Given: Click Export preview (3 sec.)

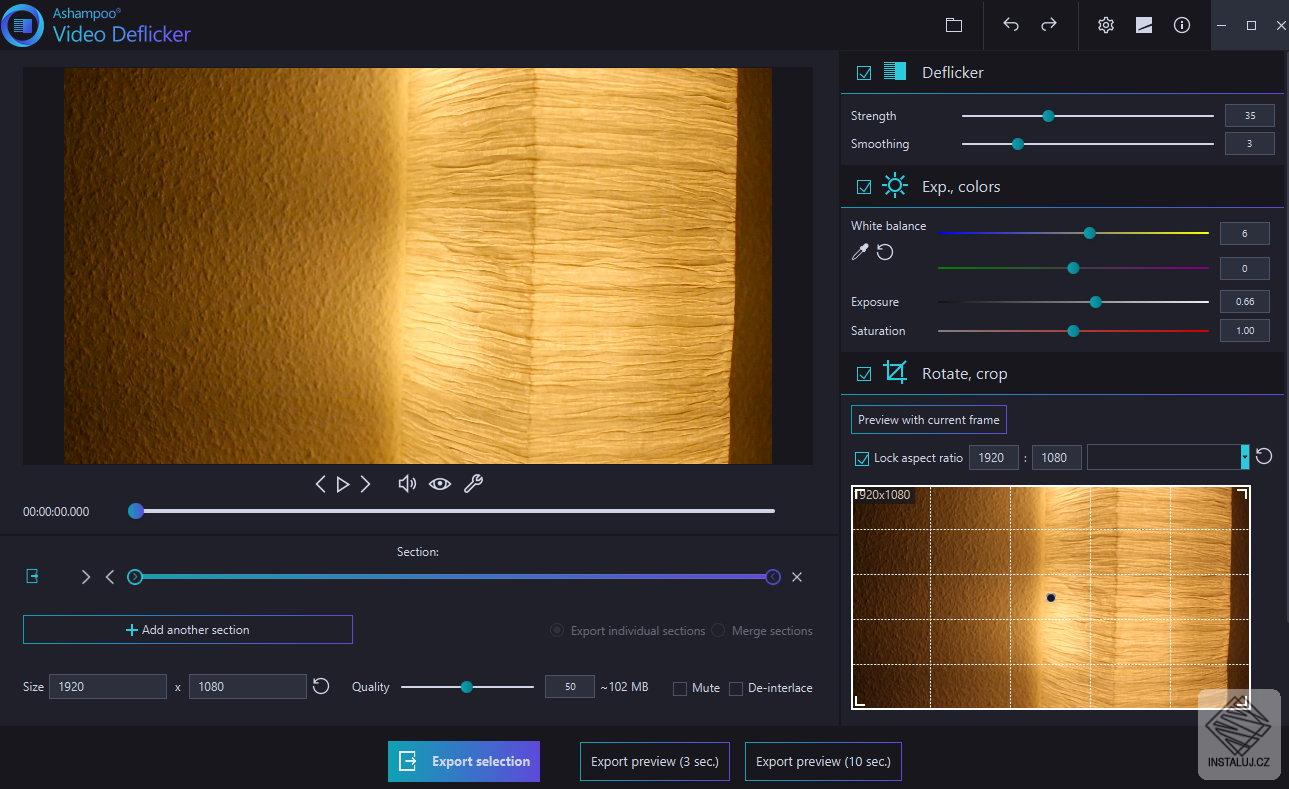Looking at the screenshot, I should (655, 761).
